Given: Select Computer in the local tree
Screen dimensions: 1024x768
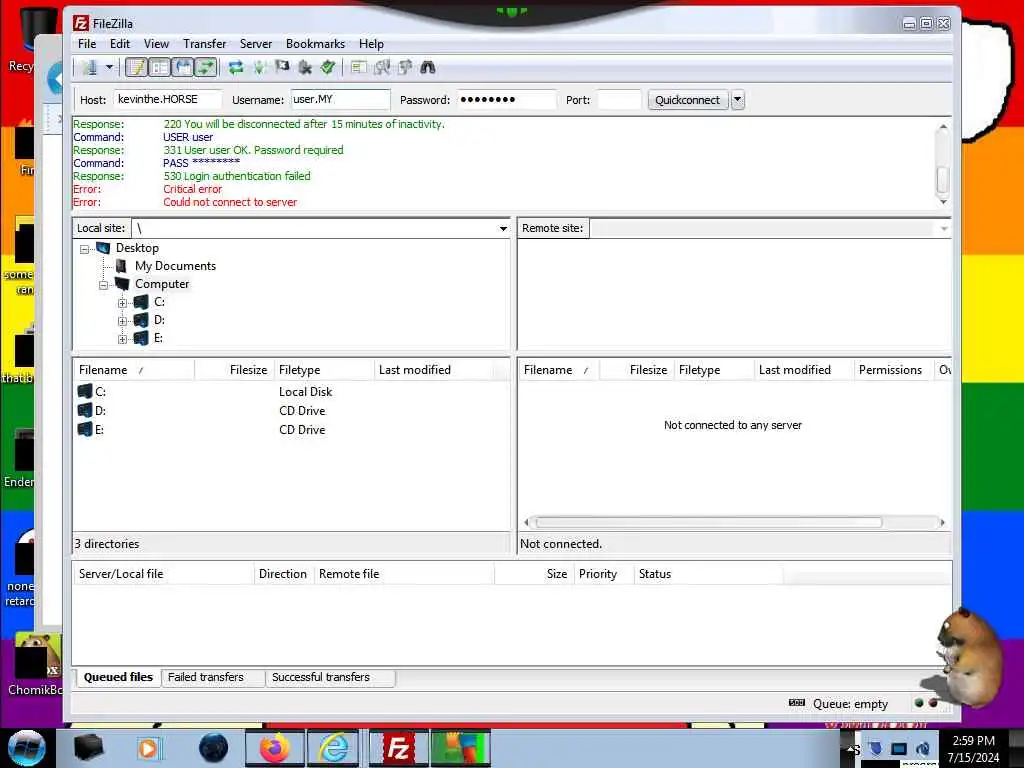Looking at the screenshot, I should [162, 284].
